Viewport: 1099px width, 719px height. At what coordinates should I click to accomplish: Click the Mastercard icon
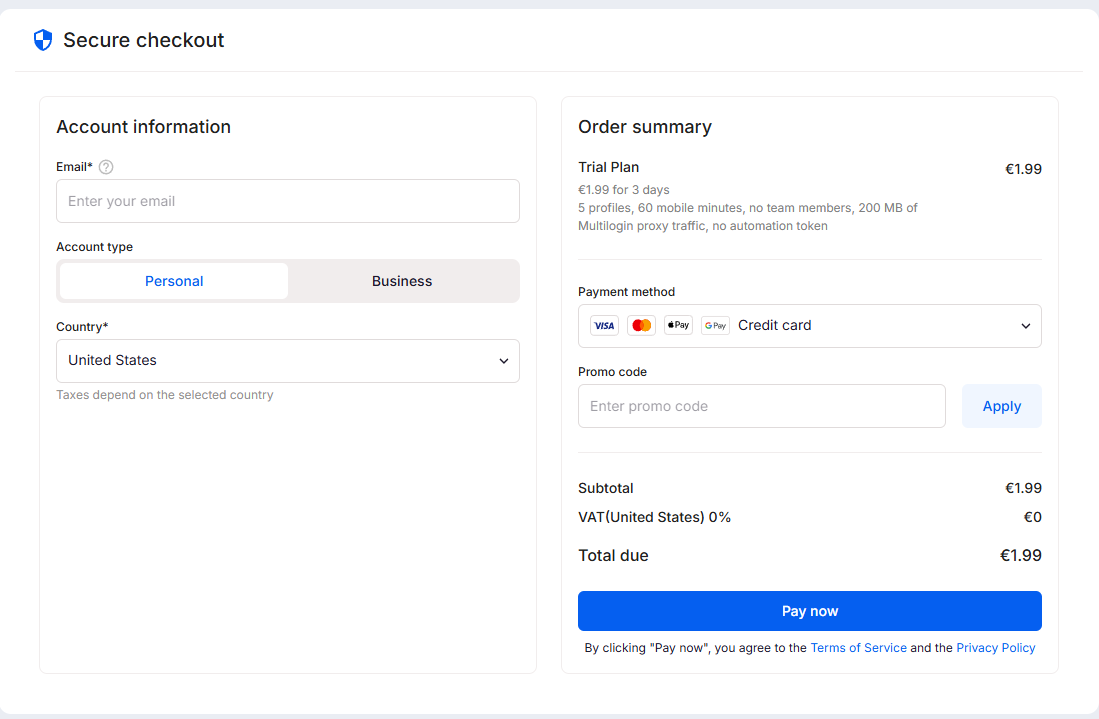point(641,325)
